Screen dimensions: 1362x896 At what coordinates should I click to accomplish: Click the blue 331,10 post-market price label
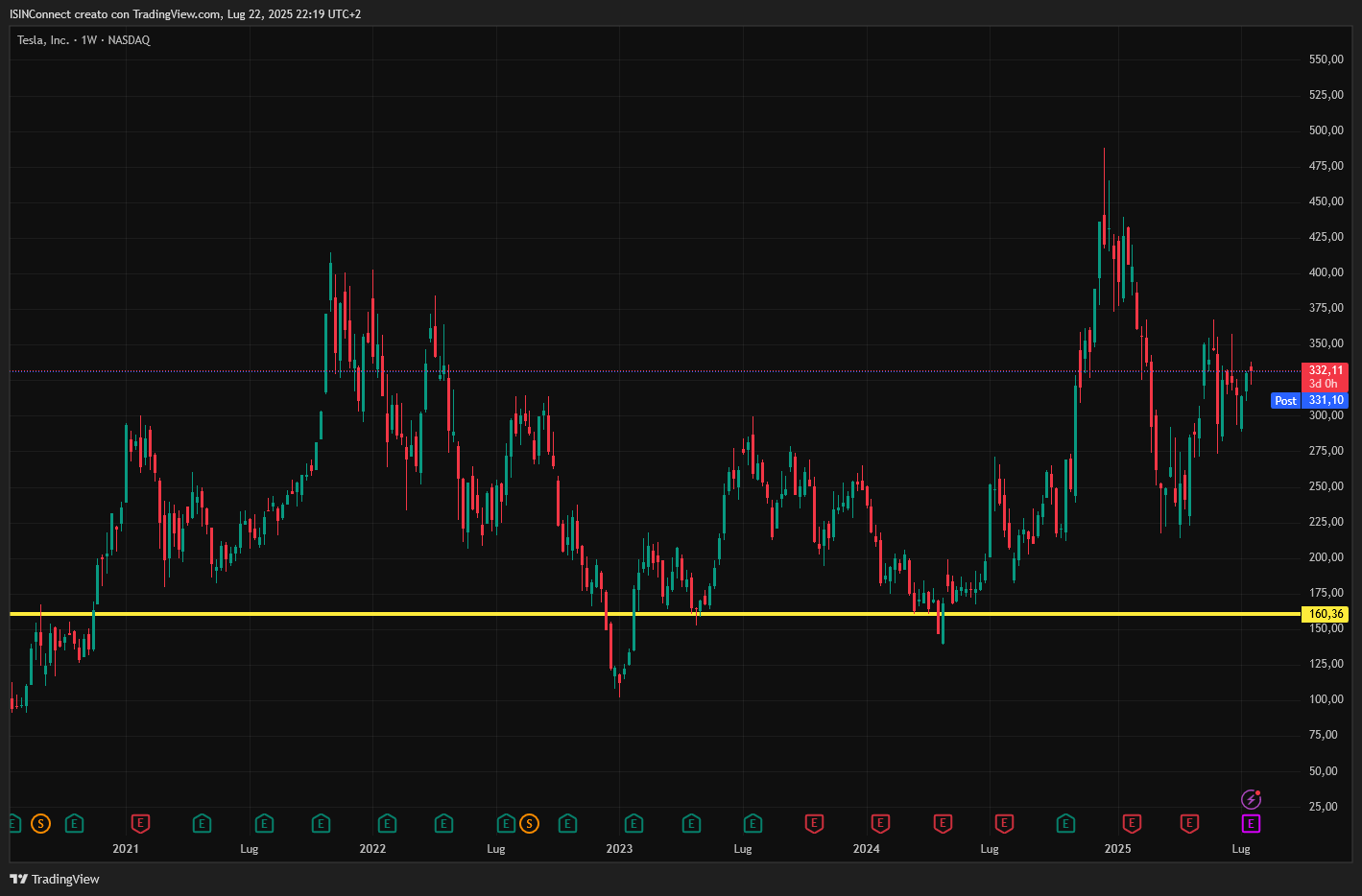[1326, 401]
